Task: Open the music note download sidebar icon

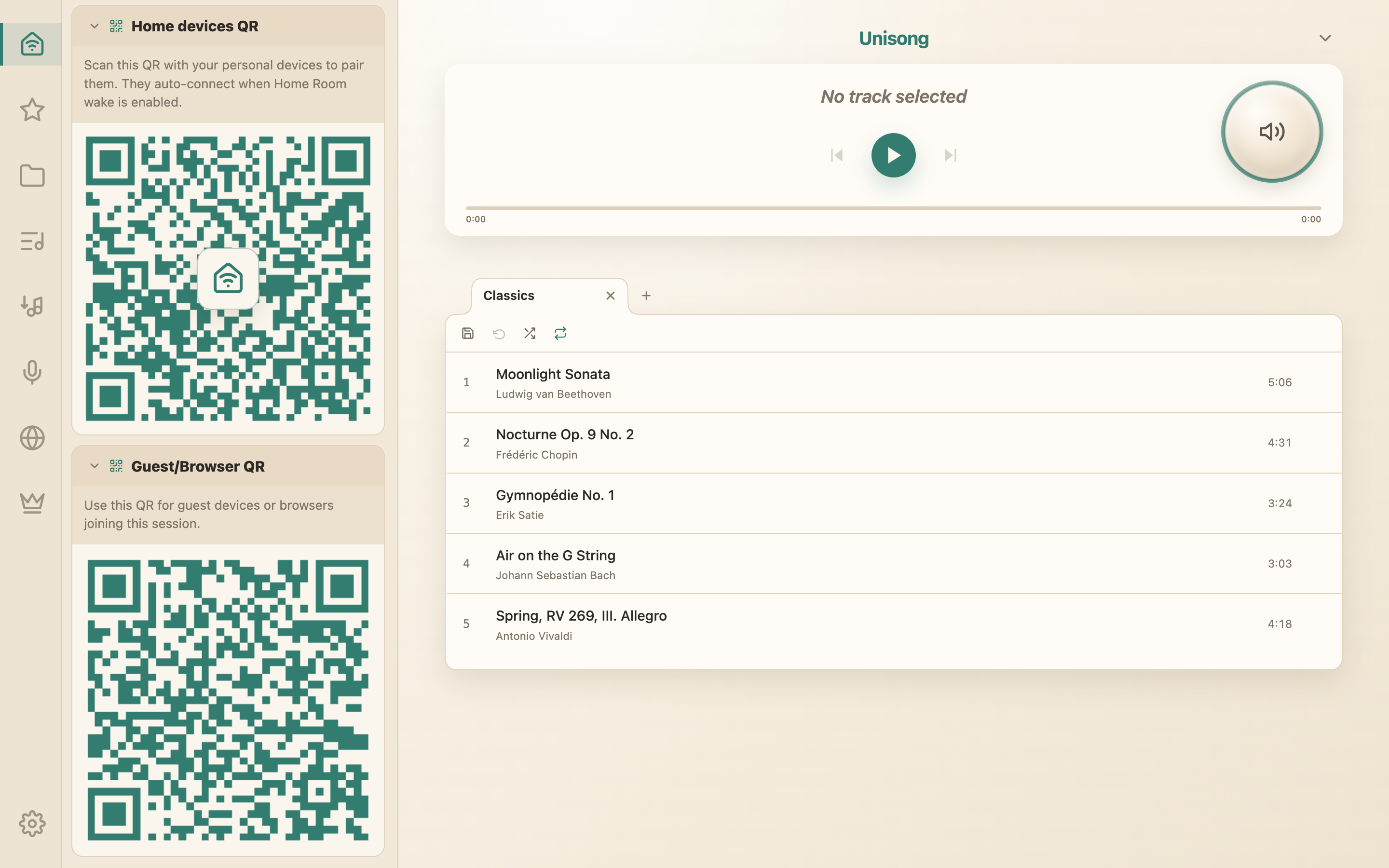Action: (32, 307)
